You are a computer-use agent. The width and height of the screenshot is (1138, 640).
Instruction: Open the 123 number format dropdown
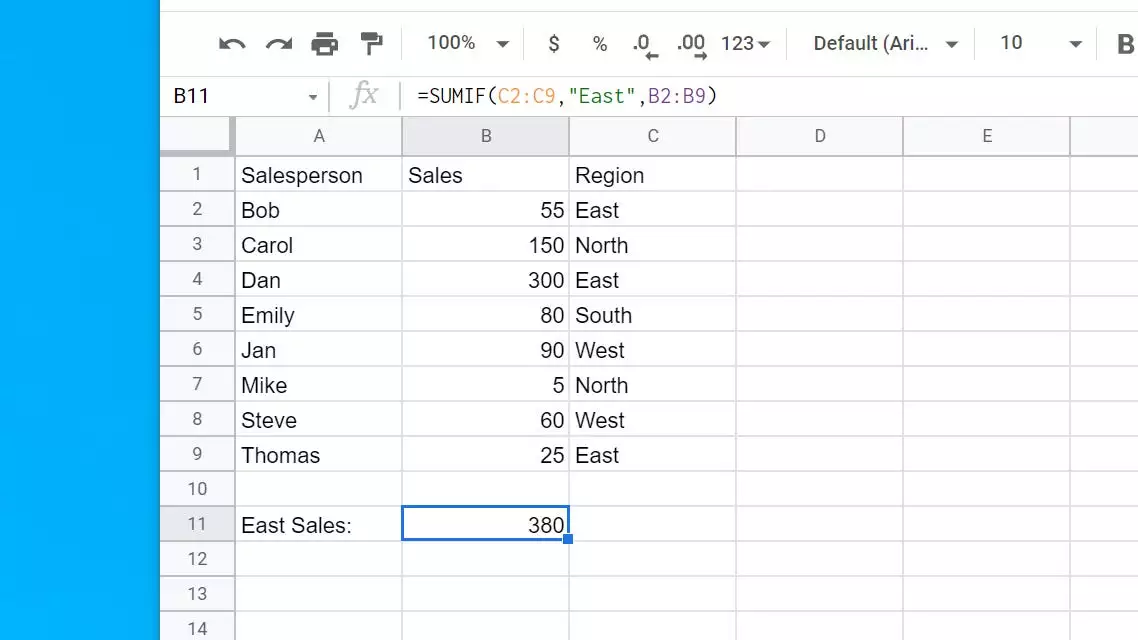click(746, 44)
